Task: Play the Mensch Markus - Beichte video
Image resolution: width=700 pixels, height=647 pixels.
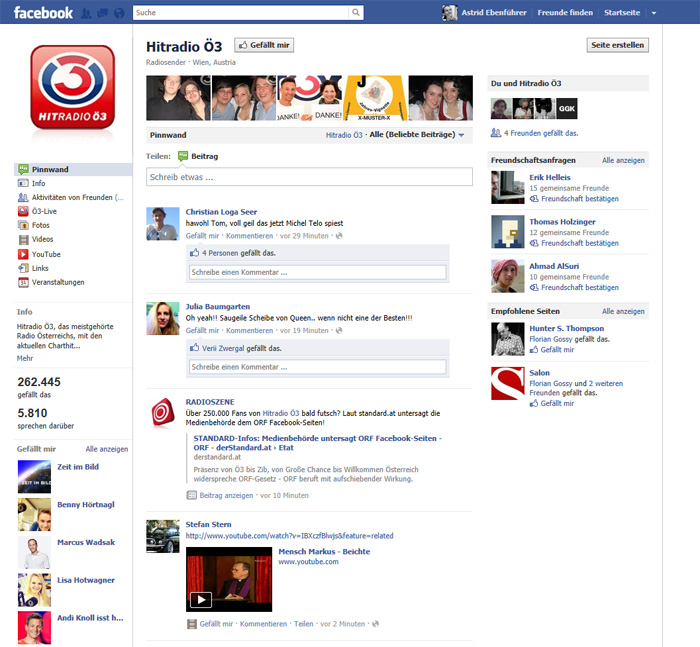Action: tap(201, 600)
